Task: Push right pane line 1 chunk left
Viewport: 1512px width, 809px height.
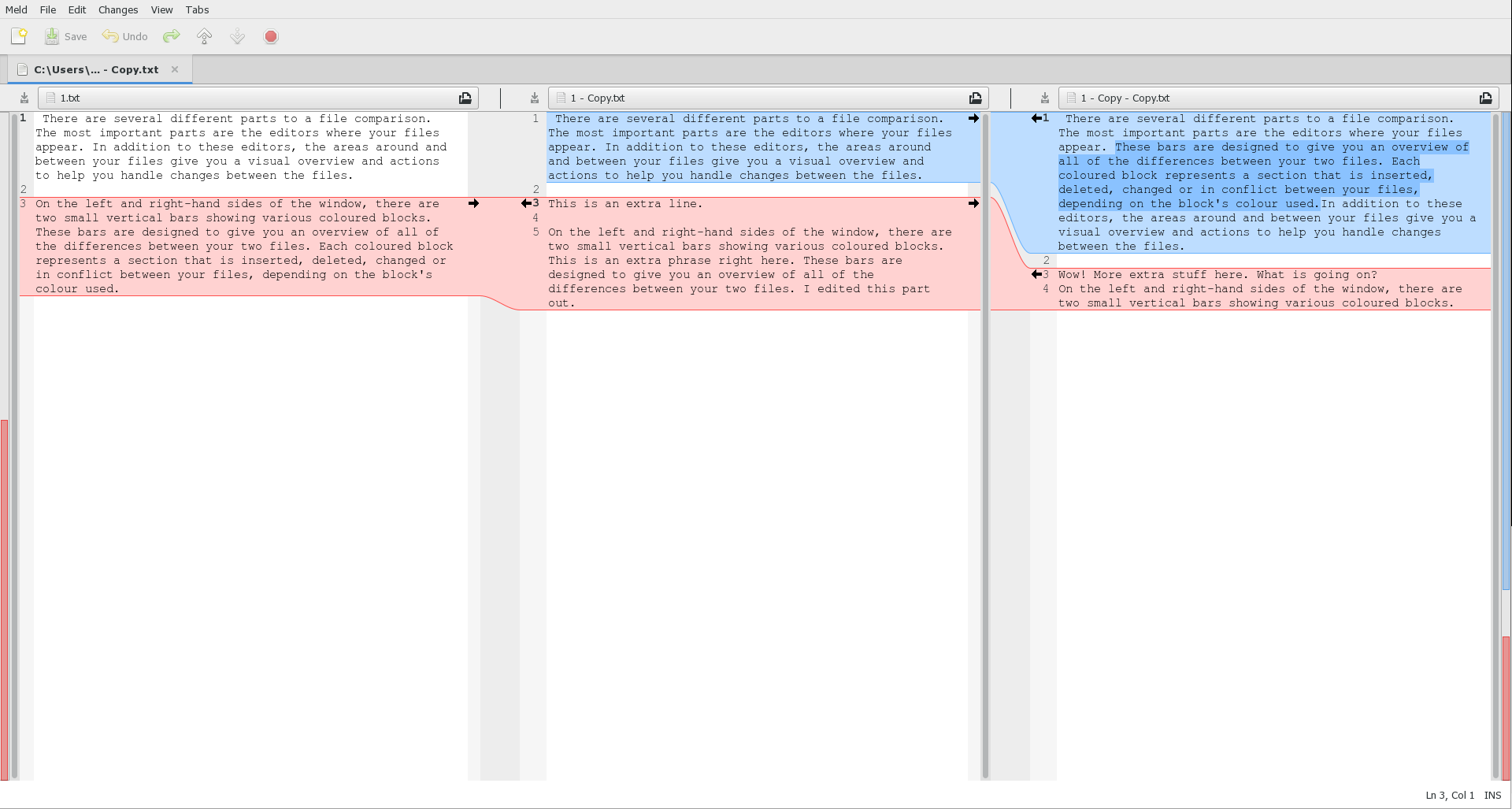Action: pos(1036,118)
